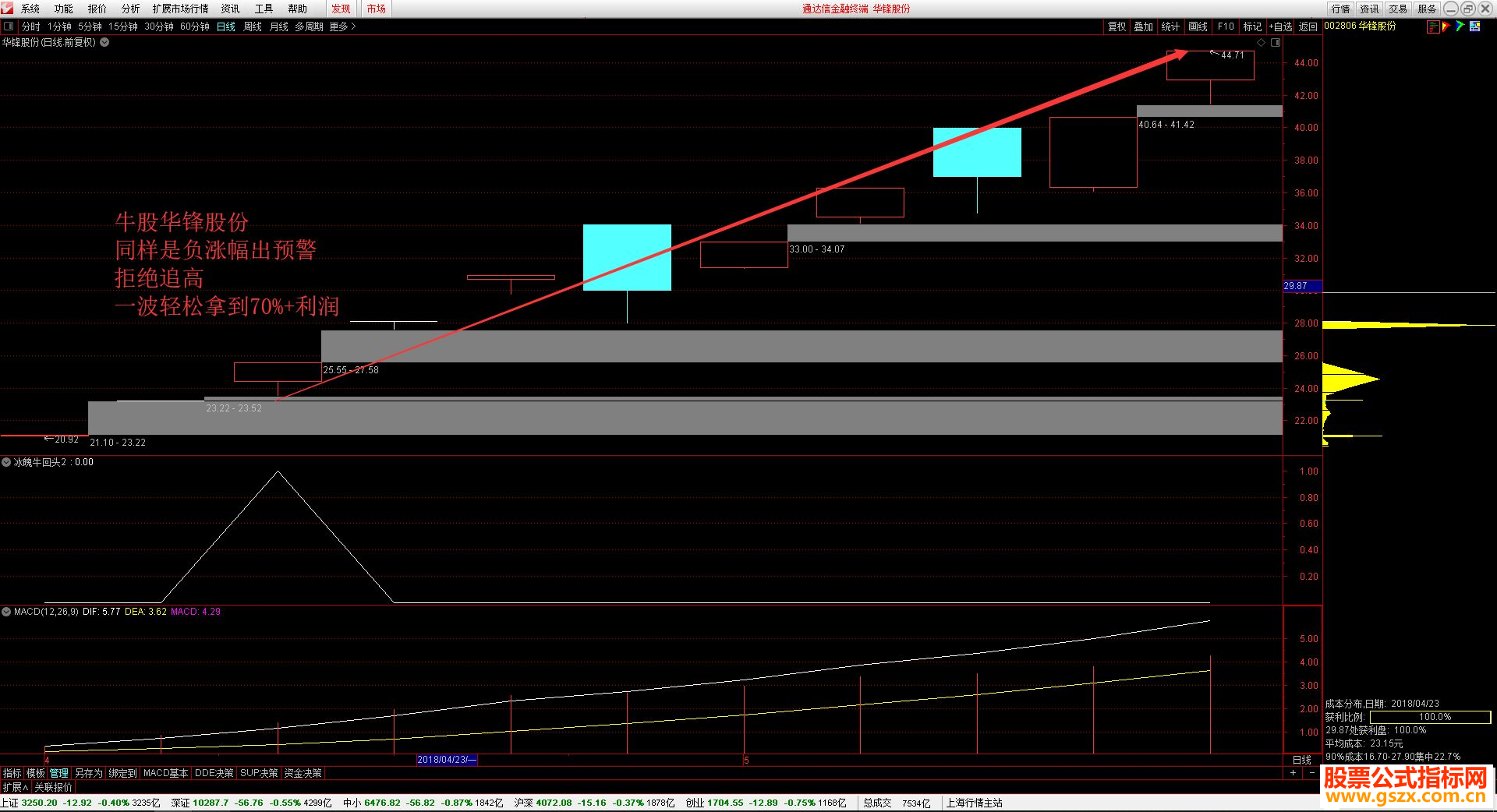Open the 行情 button at top right

pos(1341,9)
